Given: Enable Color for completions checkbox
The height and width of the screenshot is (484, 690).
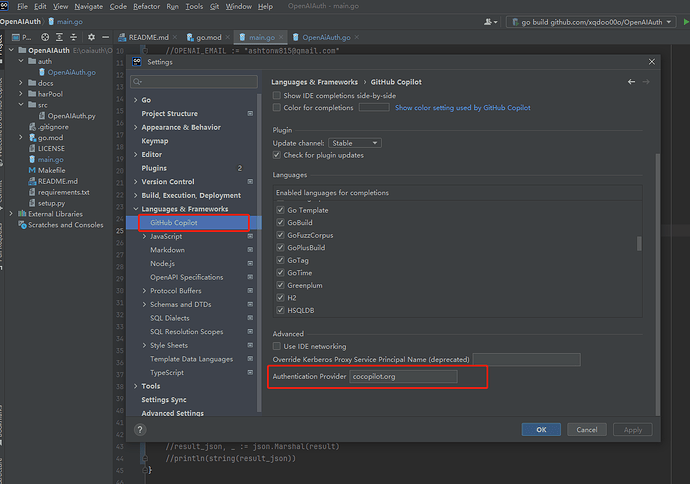Looking at the screenshot, I should coord(276,107).
